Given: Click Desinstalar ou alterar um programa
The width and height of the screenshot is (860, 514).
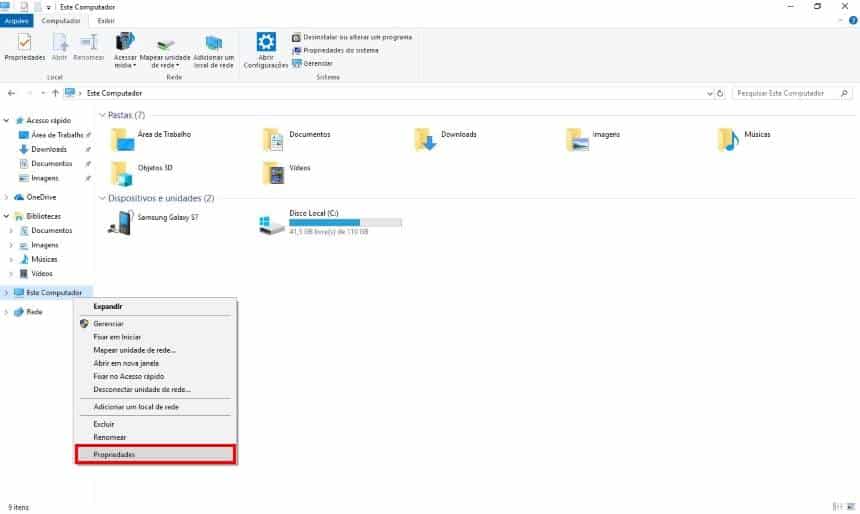Looking at the screenshot, I should tap(352, 37).
